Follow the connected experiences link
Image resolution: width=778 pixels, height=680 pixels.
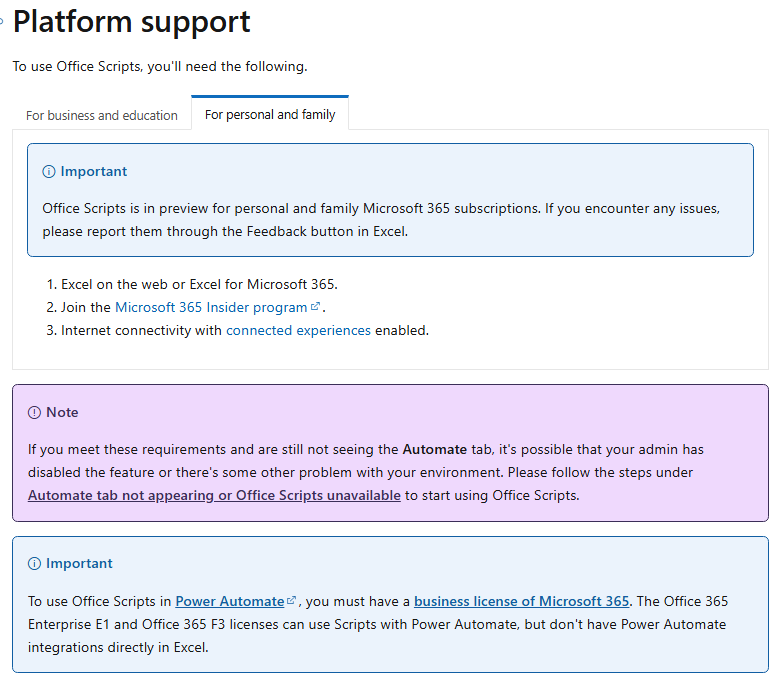[x=298, y=331]
